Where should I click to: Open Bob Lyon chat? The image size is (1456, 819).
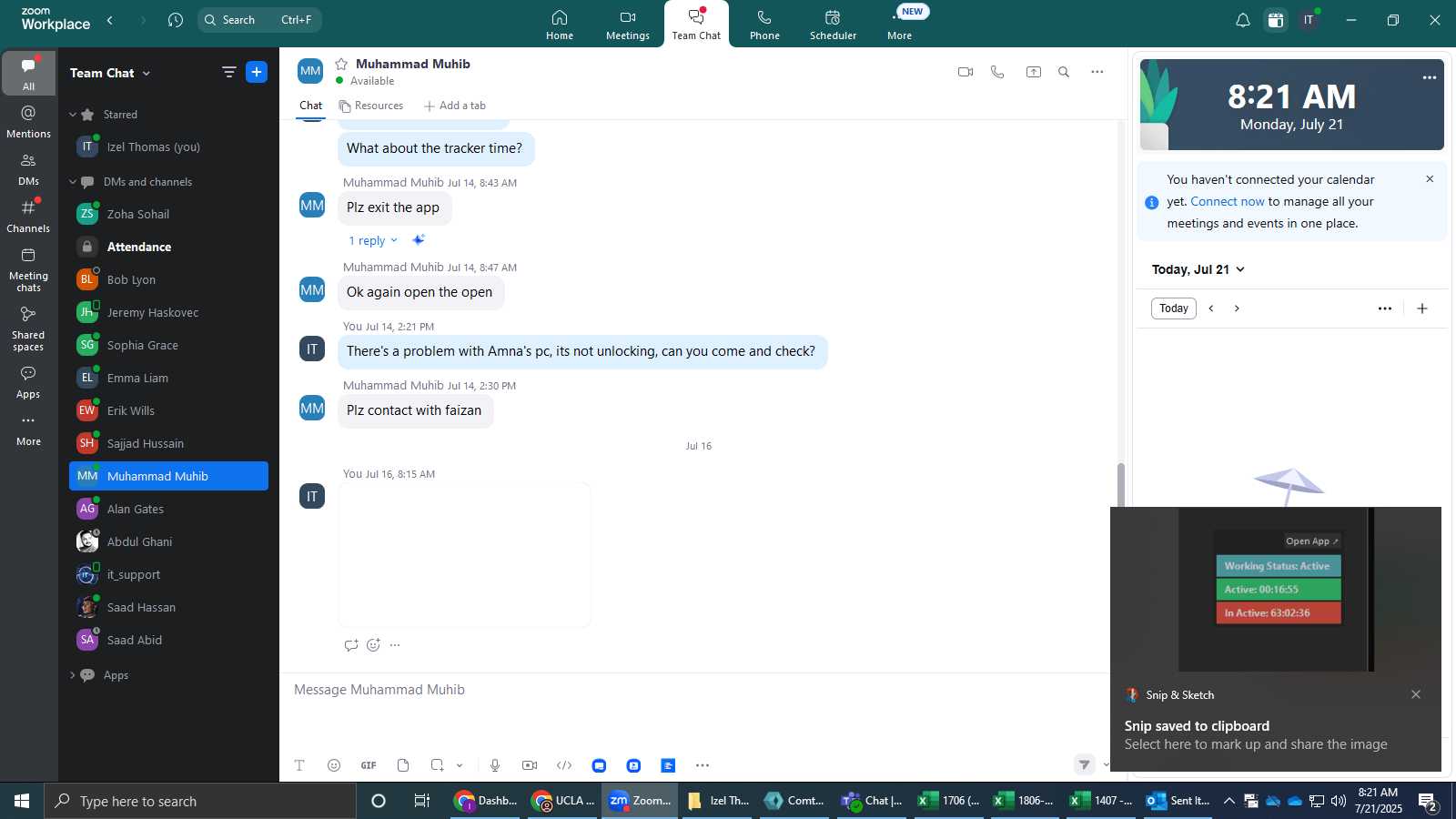click(168, 280)
